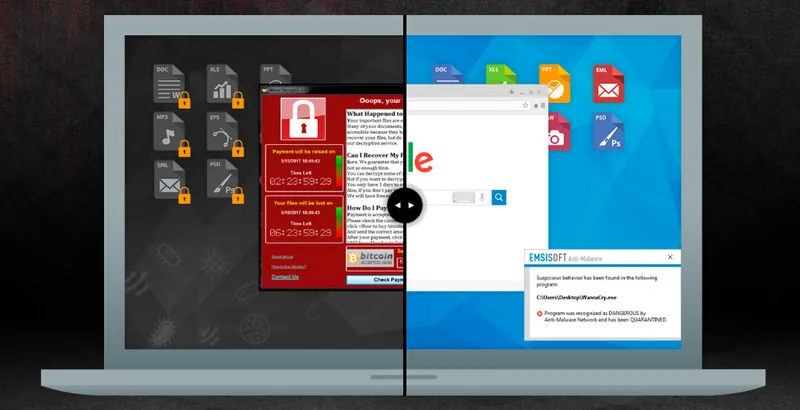Click the Check Payment button
This screenshot has width=800, height=410.
(375, 280)
